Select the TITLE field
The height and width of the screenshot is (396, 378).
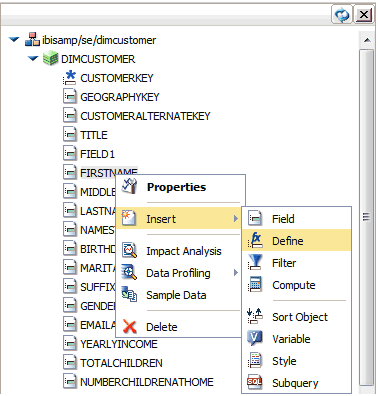click(94, 135)
